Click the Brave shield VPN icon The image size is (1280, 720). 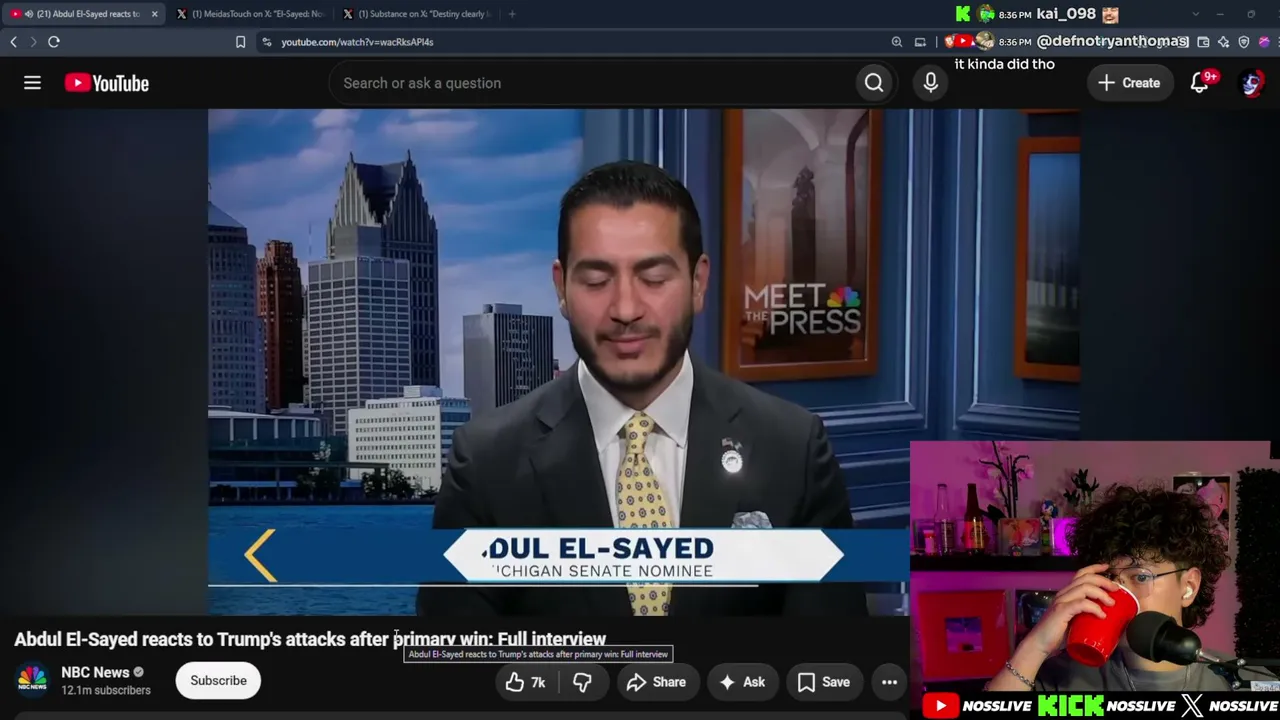[1244, 42]
